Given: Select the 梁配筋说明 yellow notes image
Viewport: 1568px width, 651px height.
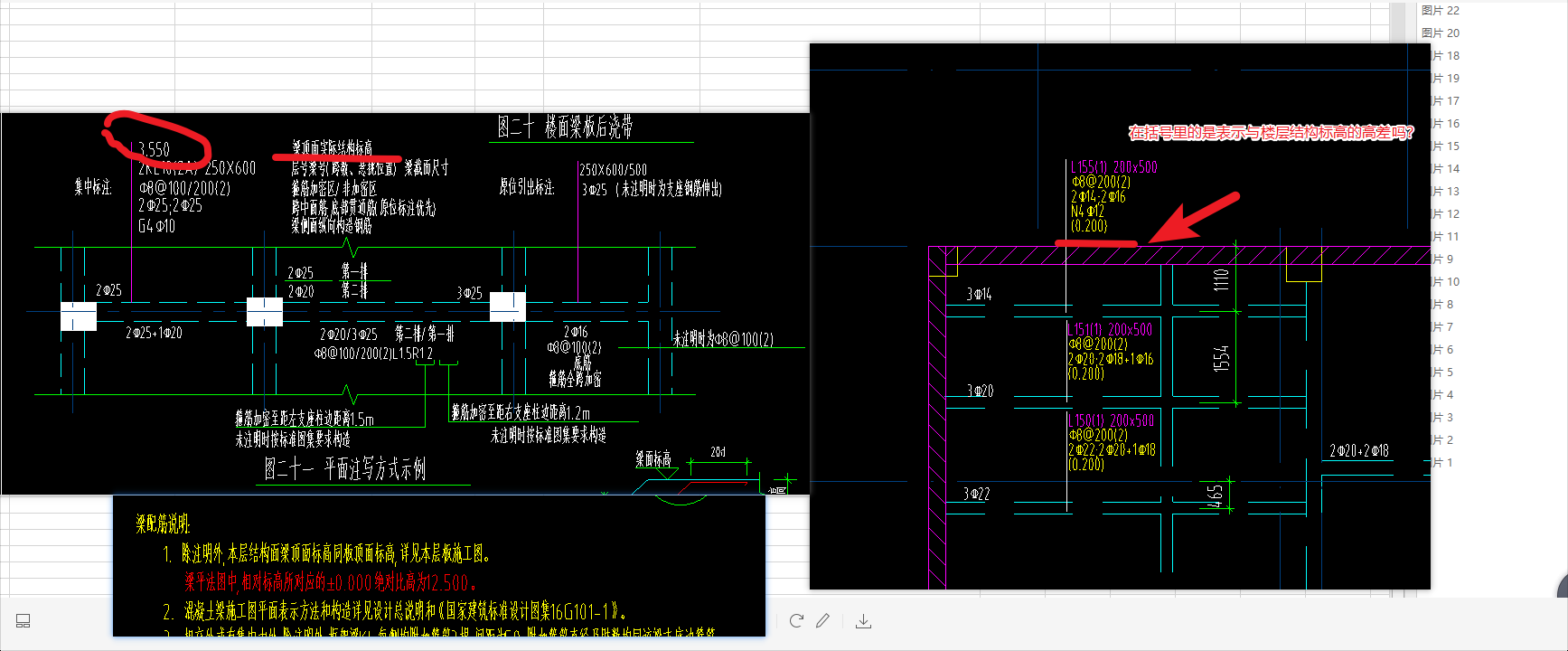Looking at the screenshot, I should pos(439,566).
